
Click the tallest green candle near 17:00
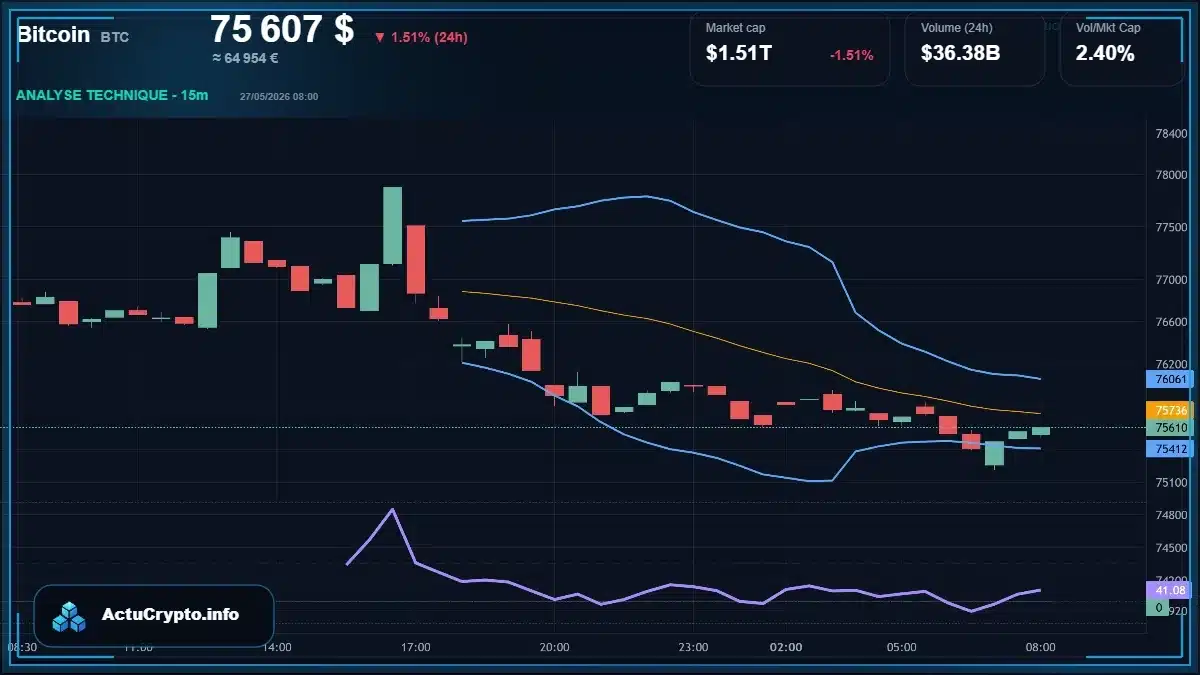click(x=393, y=225)
